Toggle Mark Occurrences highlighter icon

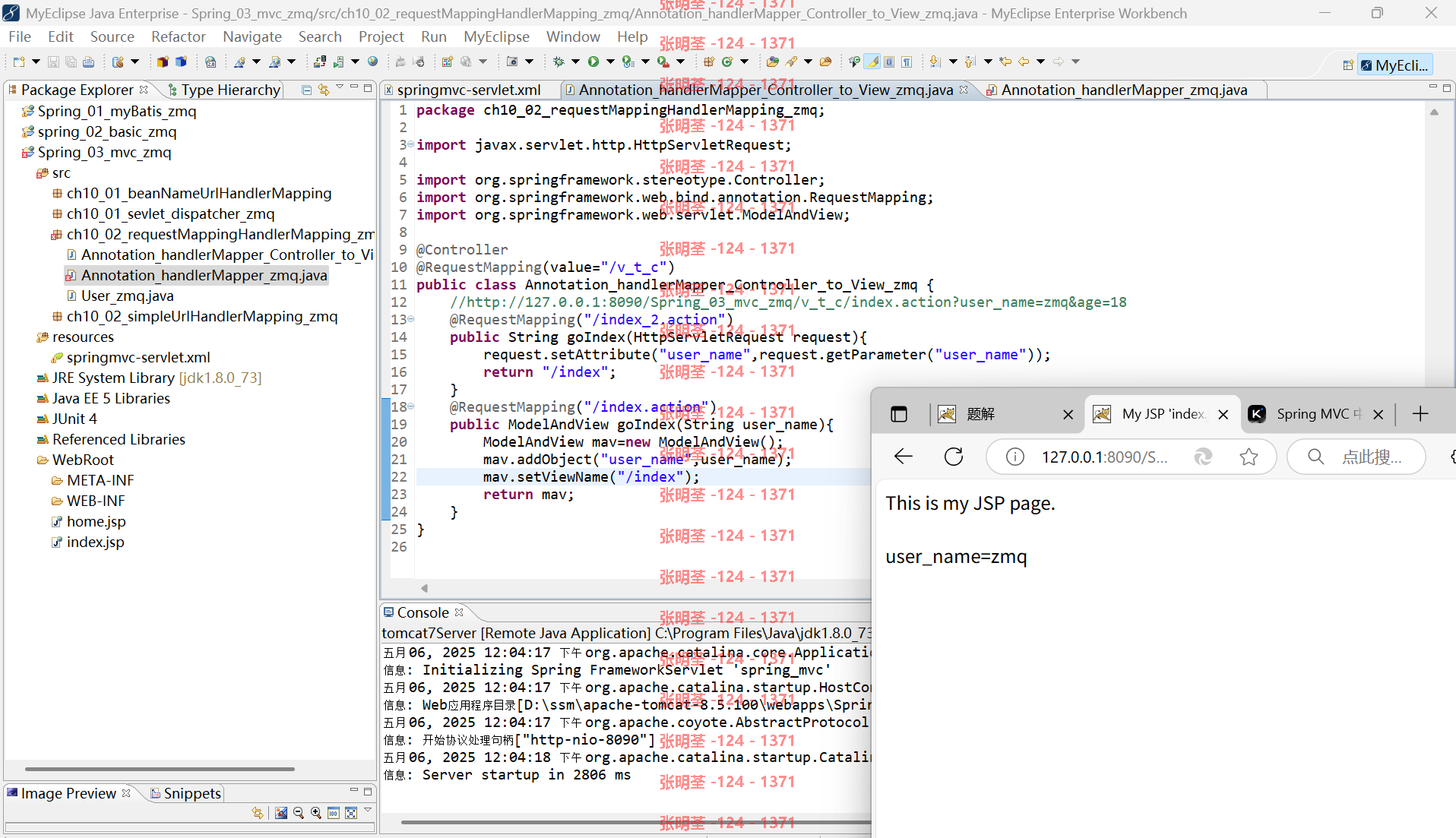tap(872, 62)
